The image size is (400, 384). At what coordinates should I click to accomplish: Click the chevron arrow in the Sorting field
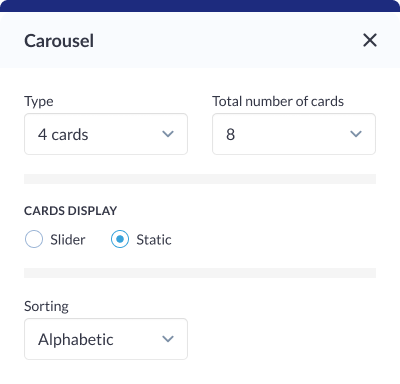(x=168, y=339)
